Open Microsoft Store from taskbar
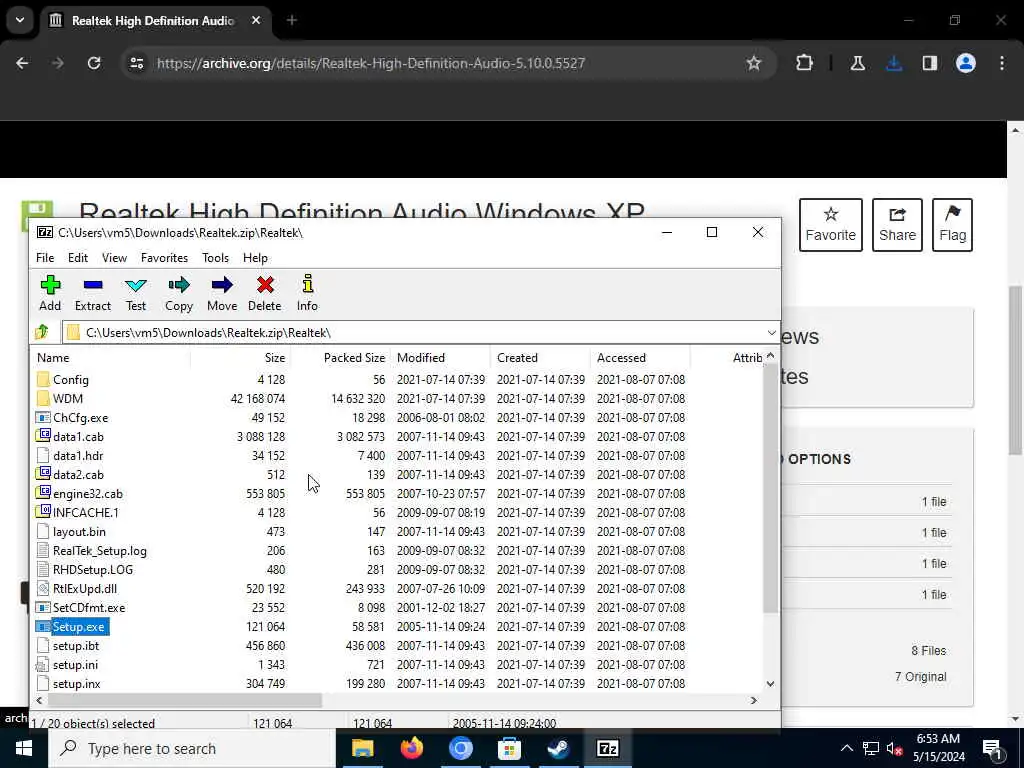Screen dimensions: 1024x768 (x=509, y=748)
